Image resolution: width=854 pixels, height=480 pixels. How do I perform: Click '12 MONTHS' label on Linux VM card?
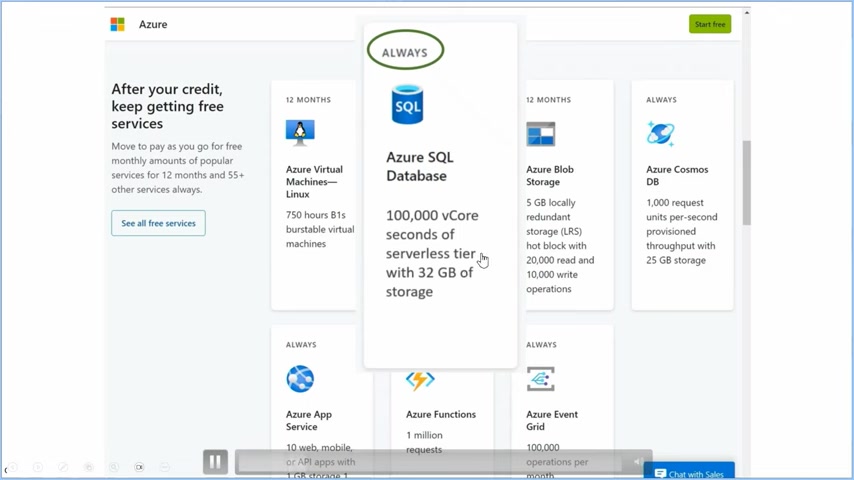point(308,100)
